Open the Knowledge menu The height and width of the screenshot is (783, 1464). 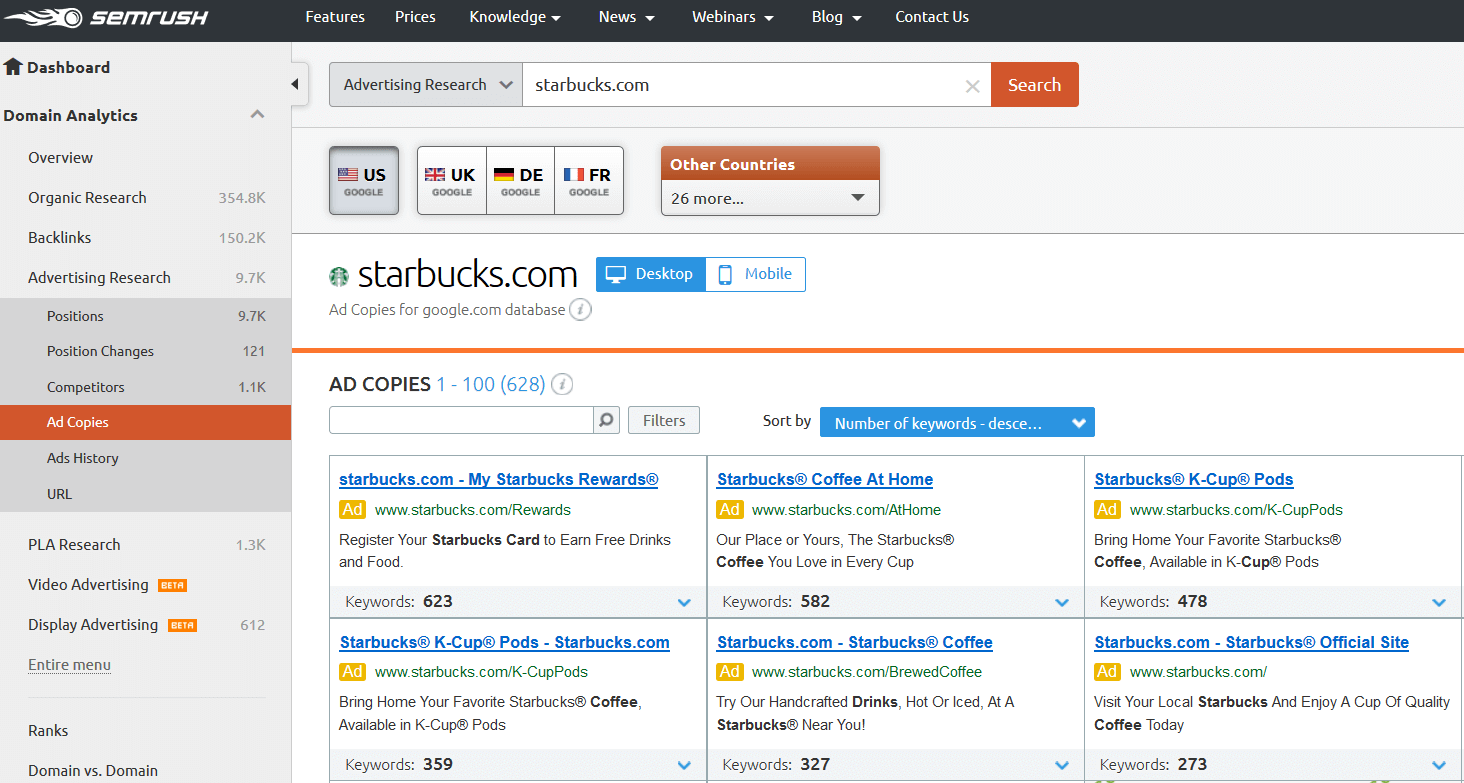point(515,17)
